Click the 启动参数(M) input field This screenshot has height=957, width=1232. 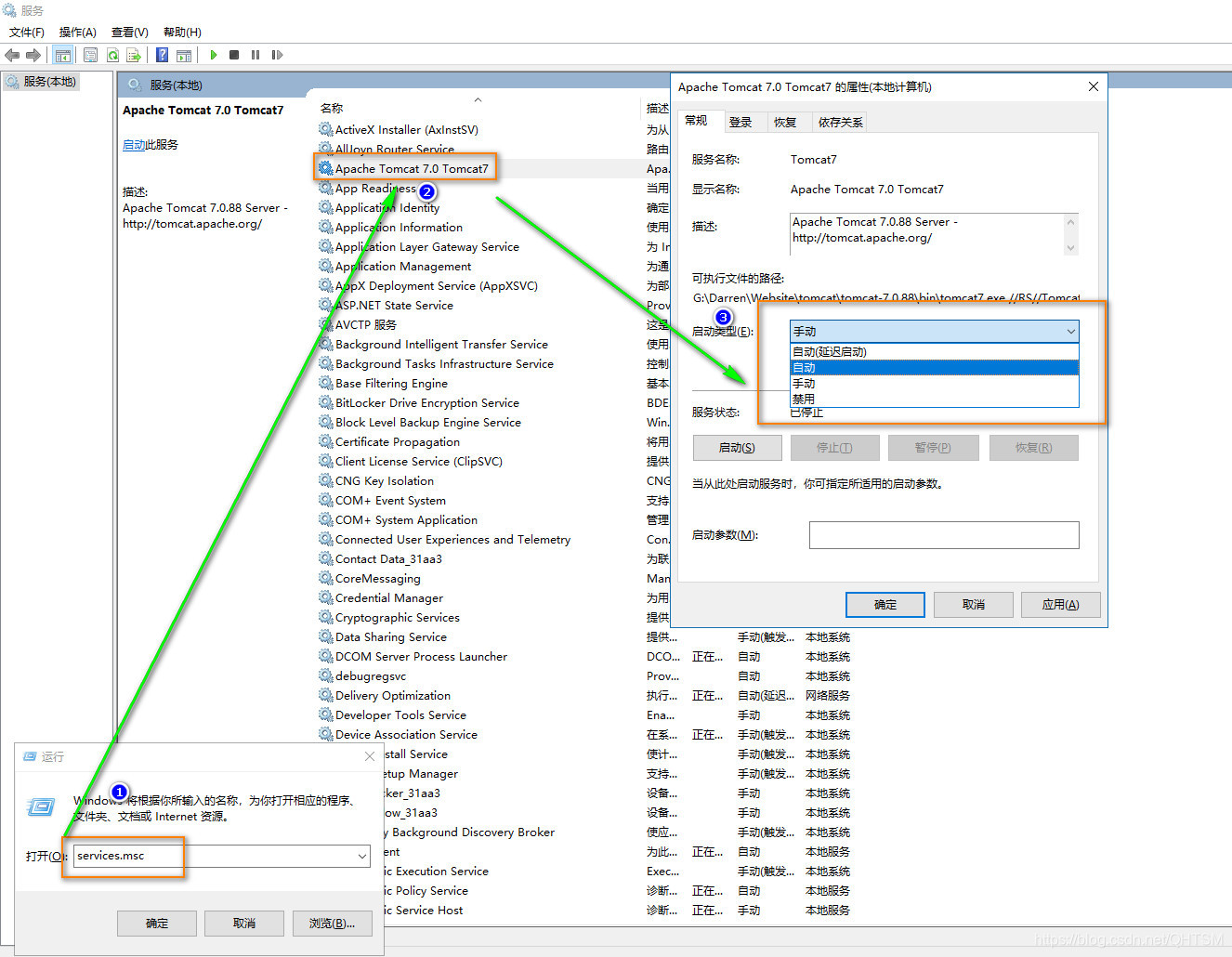click(944, 535)
